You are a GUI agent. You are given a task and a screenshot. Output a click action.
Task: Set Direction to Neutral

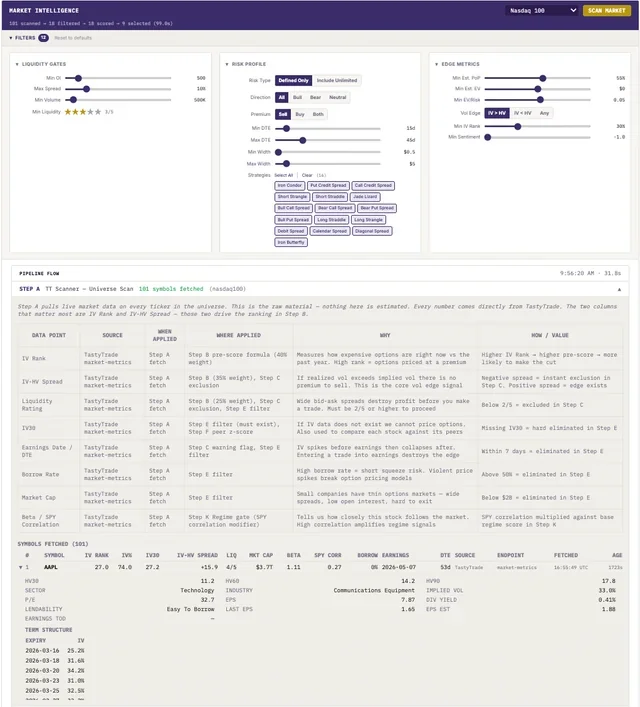(338, 97)
